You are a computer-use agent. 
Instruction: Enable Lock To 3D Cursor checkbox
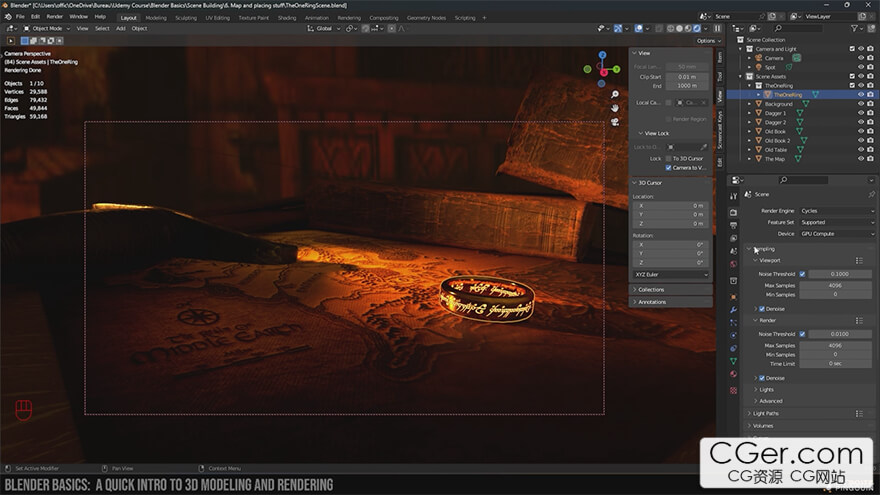pos(668,159)
